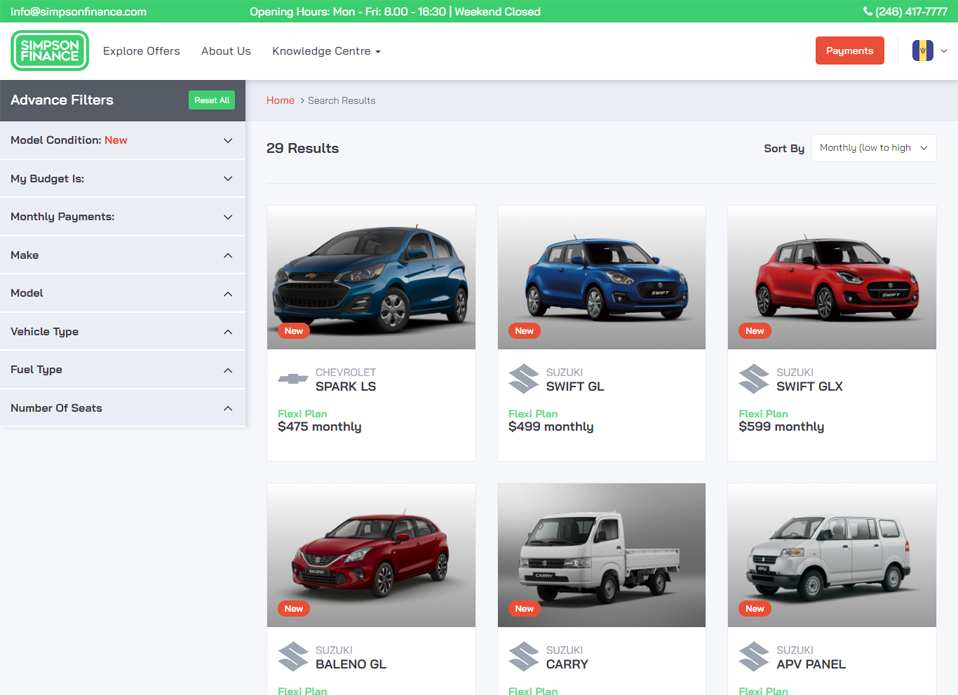Image resolution: width=958 pixels, height=695 pixels.
Task: Click the APV PANEL model title
Action: [811, 664]
